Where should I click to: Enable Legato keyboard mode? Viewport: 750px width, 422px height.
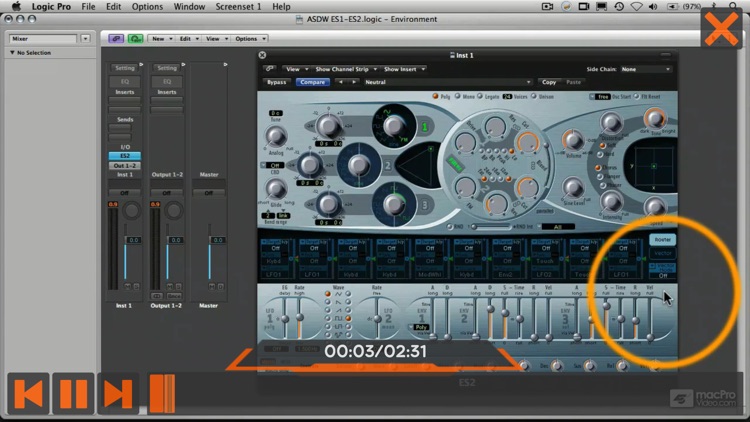pyautogui.click(x=480, y=97)
